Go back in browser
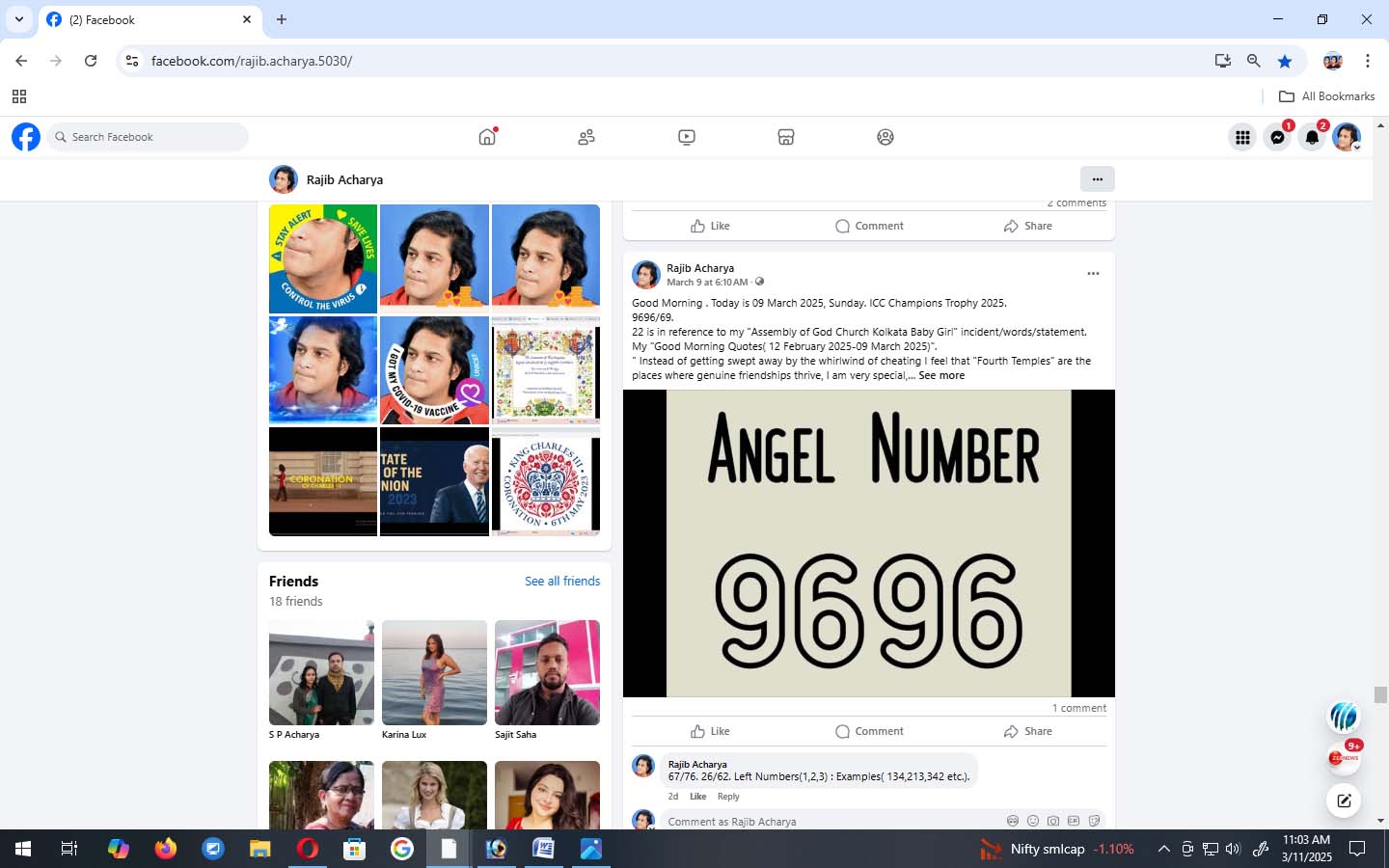 pos(21,61)
